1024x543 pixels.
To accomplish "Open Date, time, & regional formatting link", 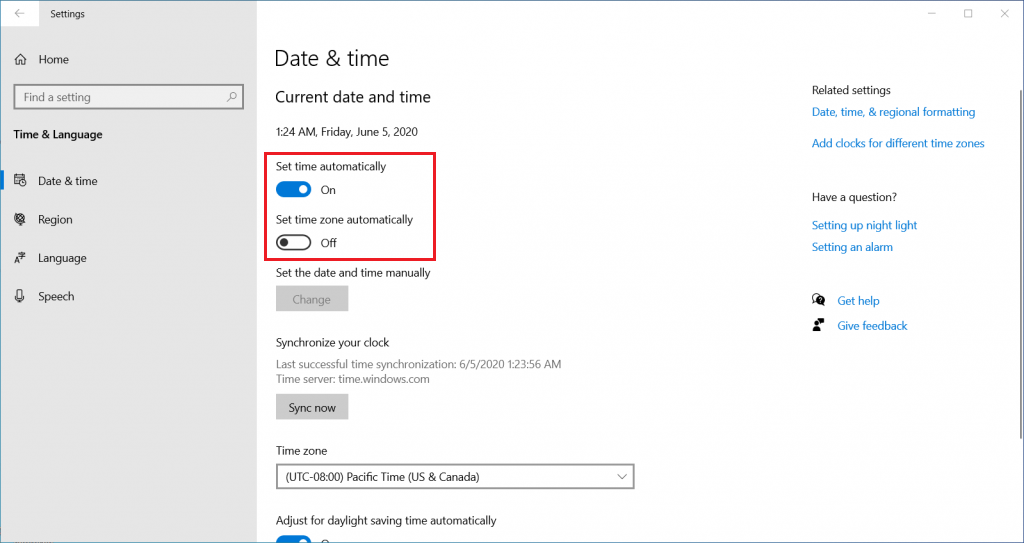I will coord(893,112).
